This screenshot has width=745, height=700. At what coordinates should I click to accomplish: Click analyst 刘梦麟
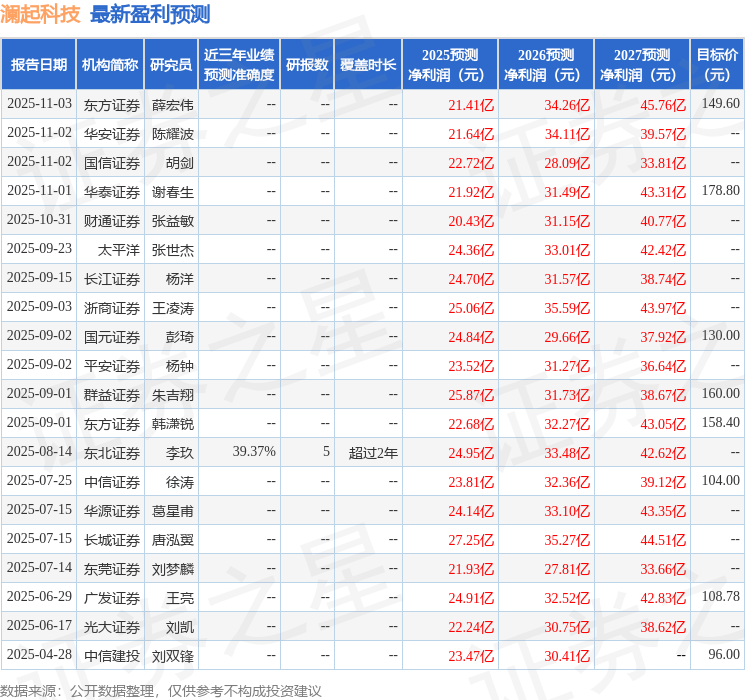(172, 569)
